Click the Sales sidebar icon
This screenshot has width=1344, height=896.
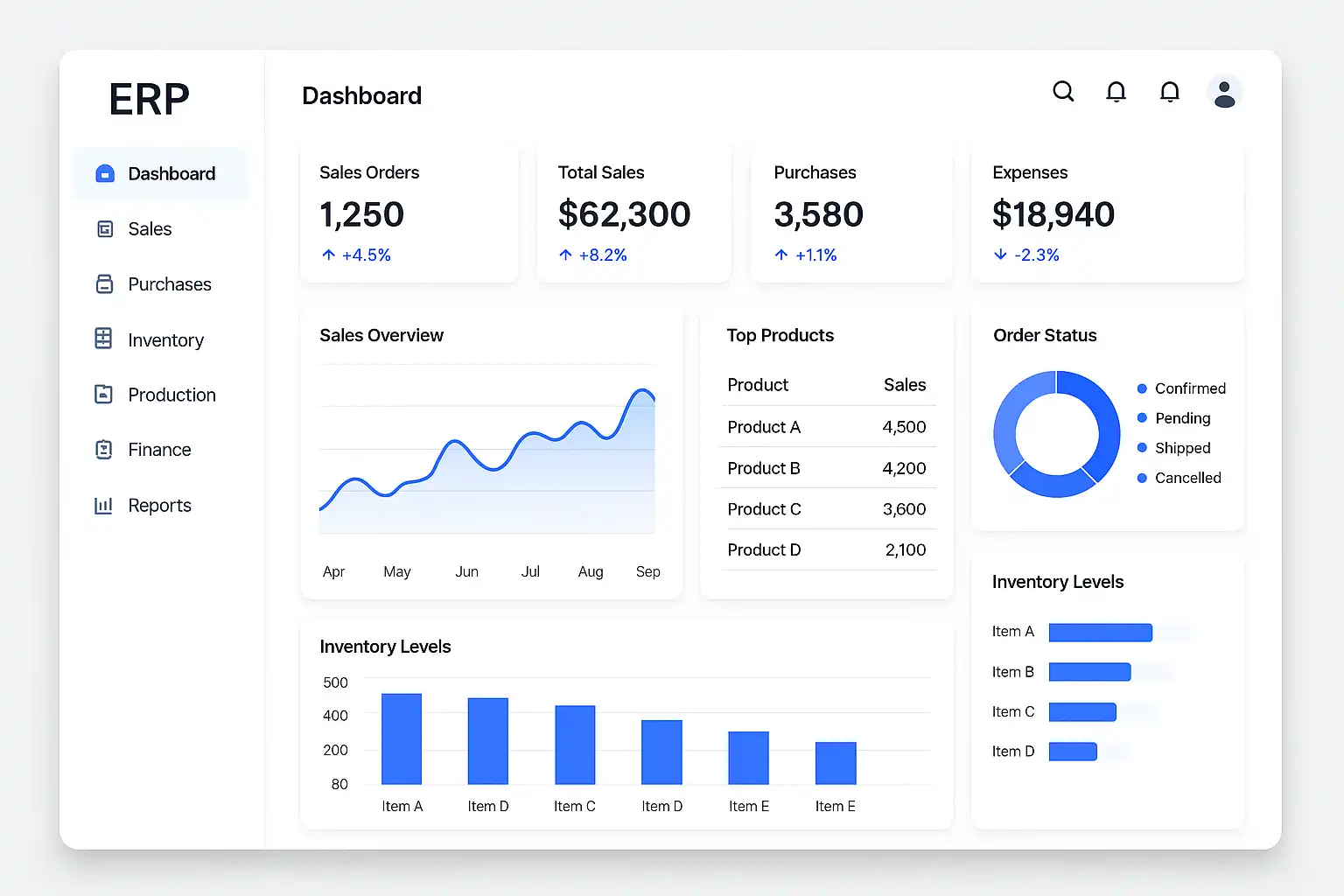point(105,229)
